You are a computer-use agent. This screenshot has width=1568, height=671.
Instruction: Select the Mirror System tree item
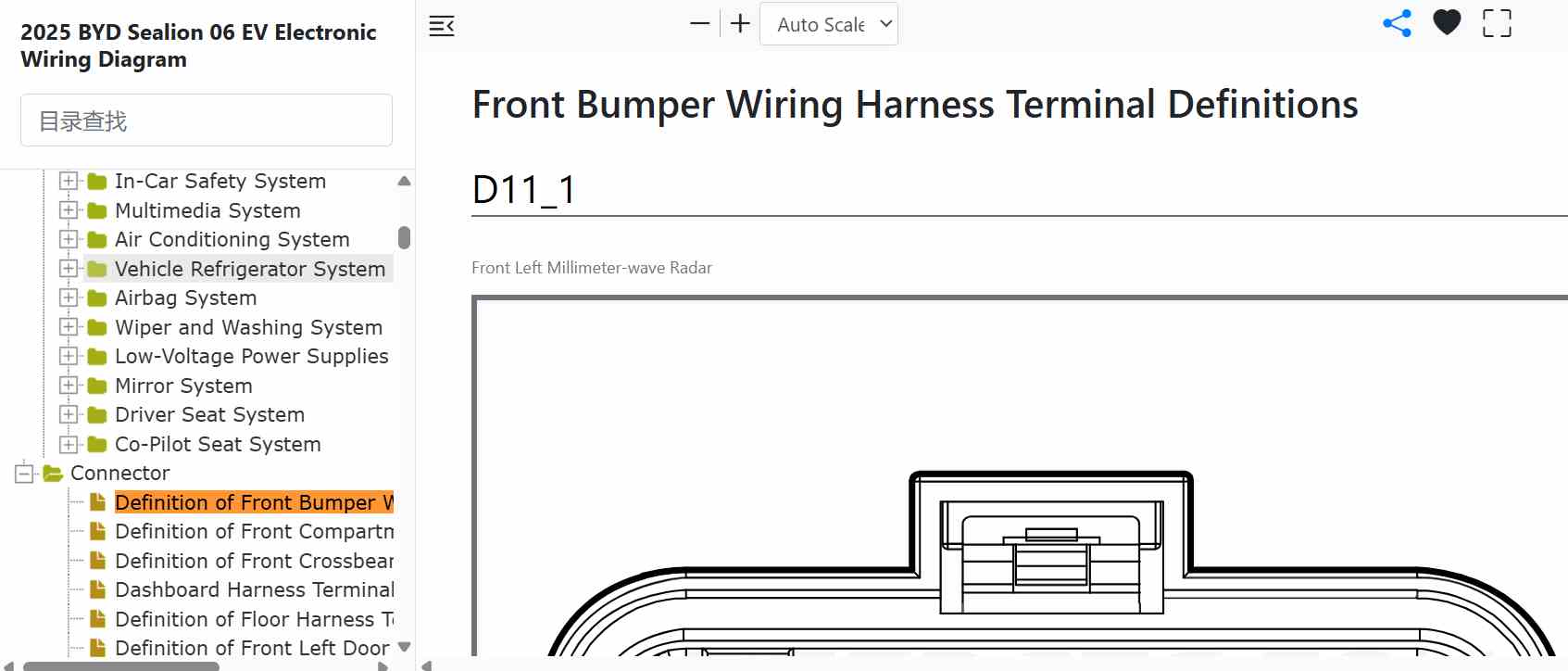point(183,386)
